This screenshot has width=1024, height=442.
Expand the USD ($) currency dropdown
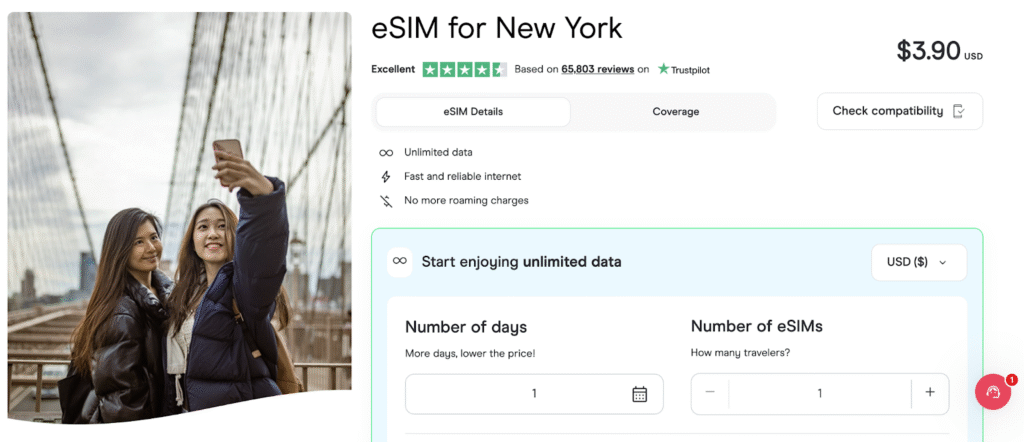(918, 262)
